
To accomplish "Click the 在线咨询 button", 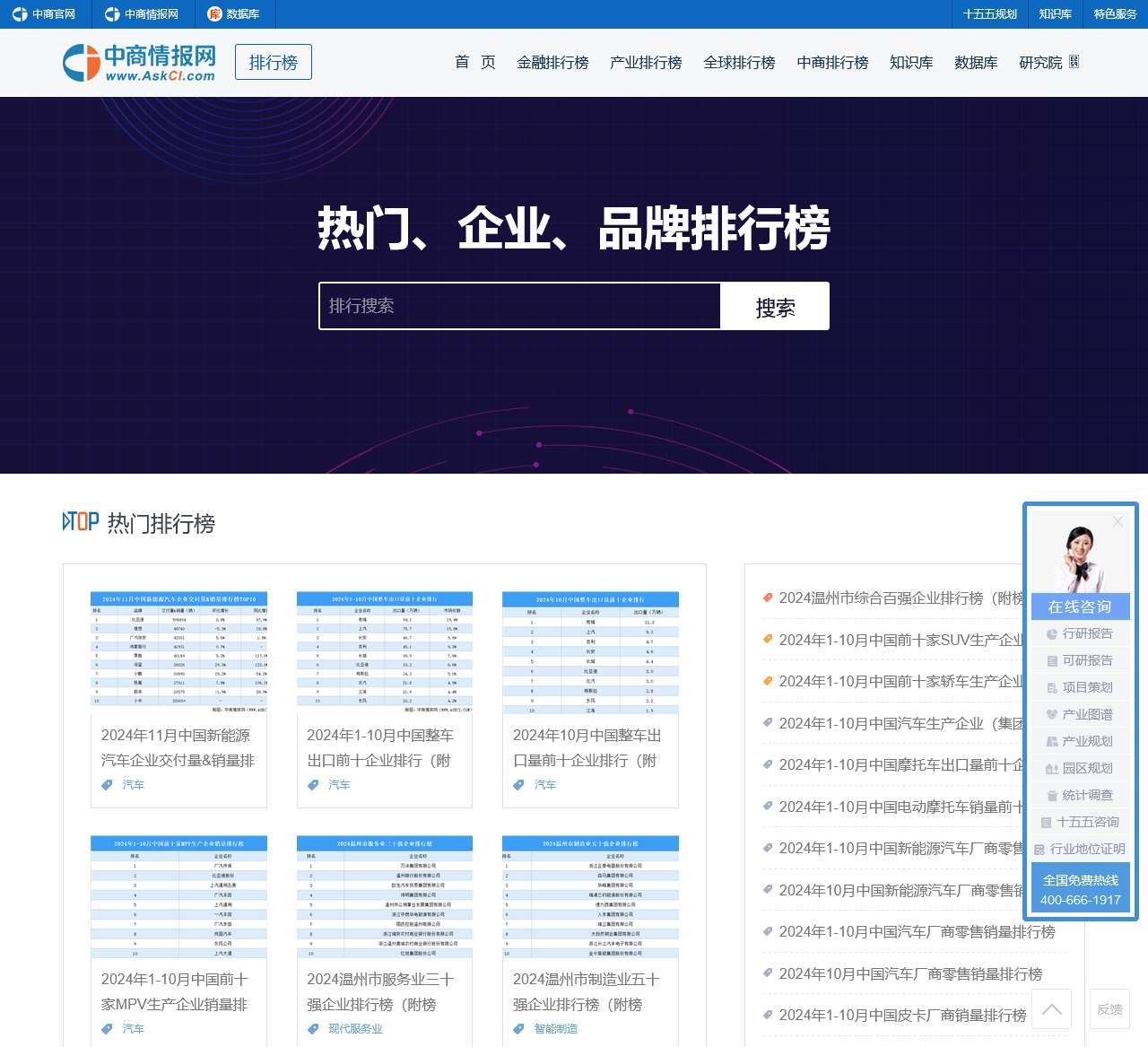I will [1080, 607].
